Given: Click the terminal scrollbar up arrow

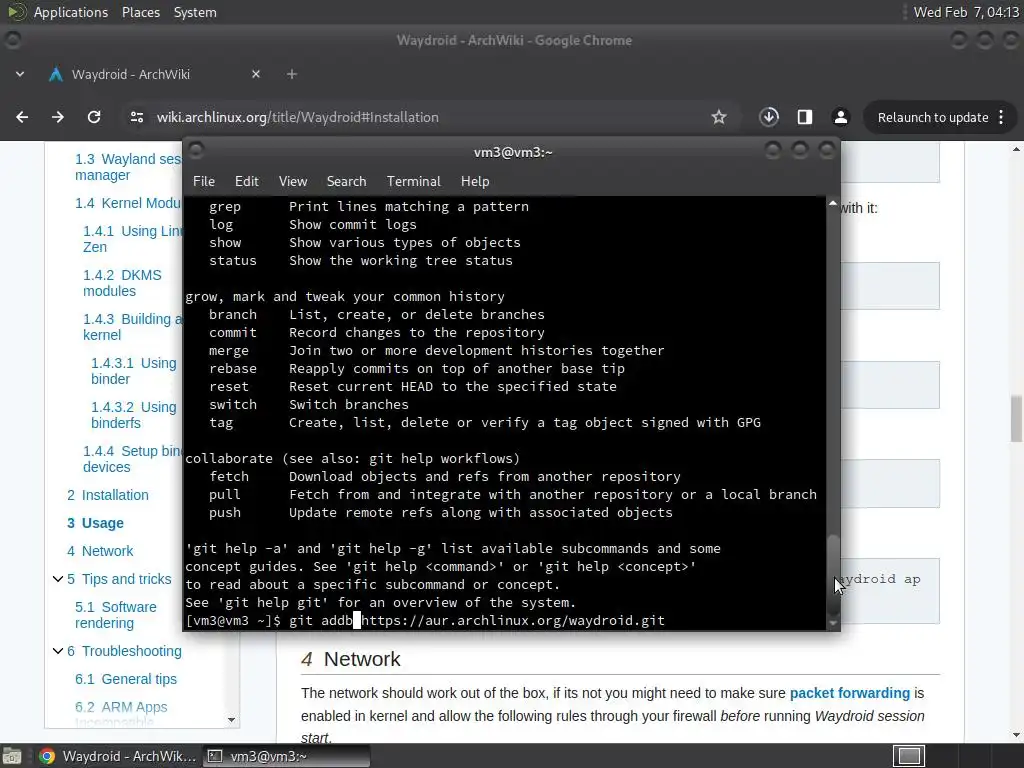Looking at the screenshot, I should click(x=833, y=204).
